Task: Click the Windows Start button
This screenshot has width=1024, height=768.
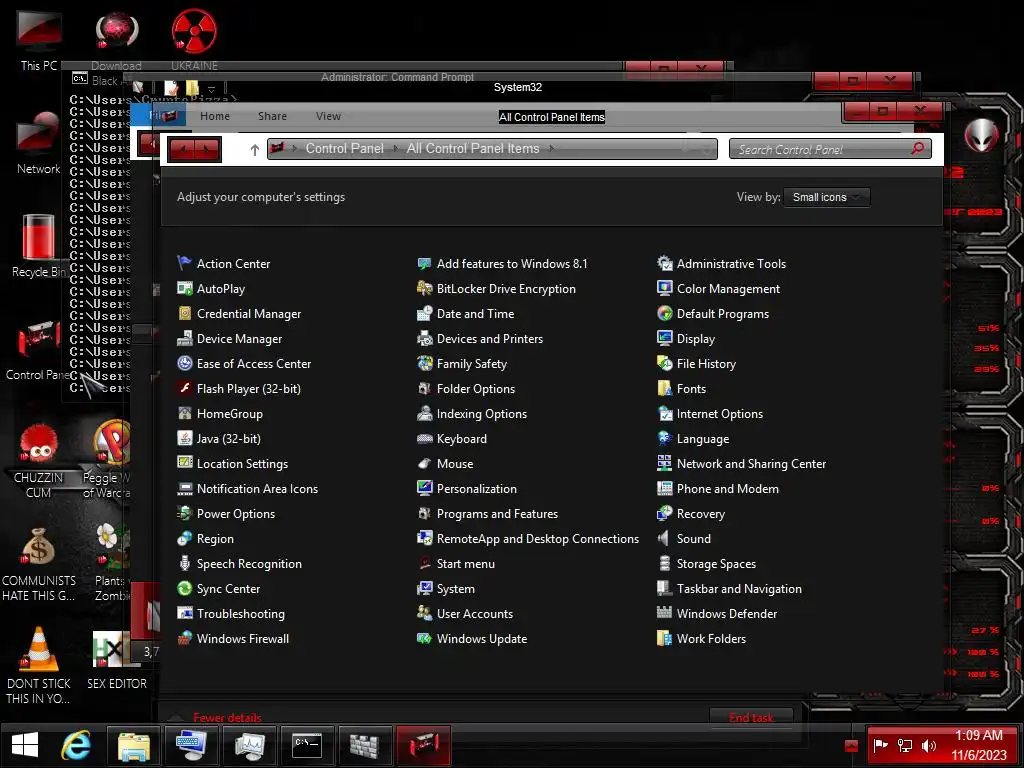Action: 25,745
